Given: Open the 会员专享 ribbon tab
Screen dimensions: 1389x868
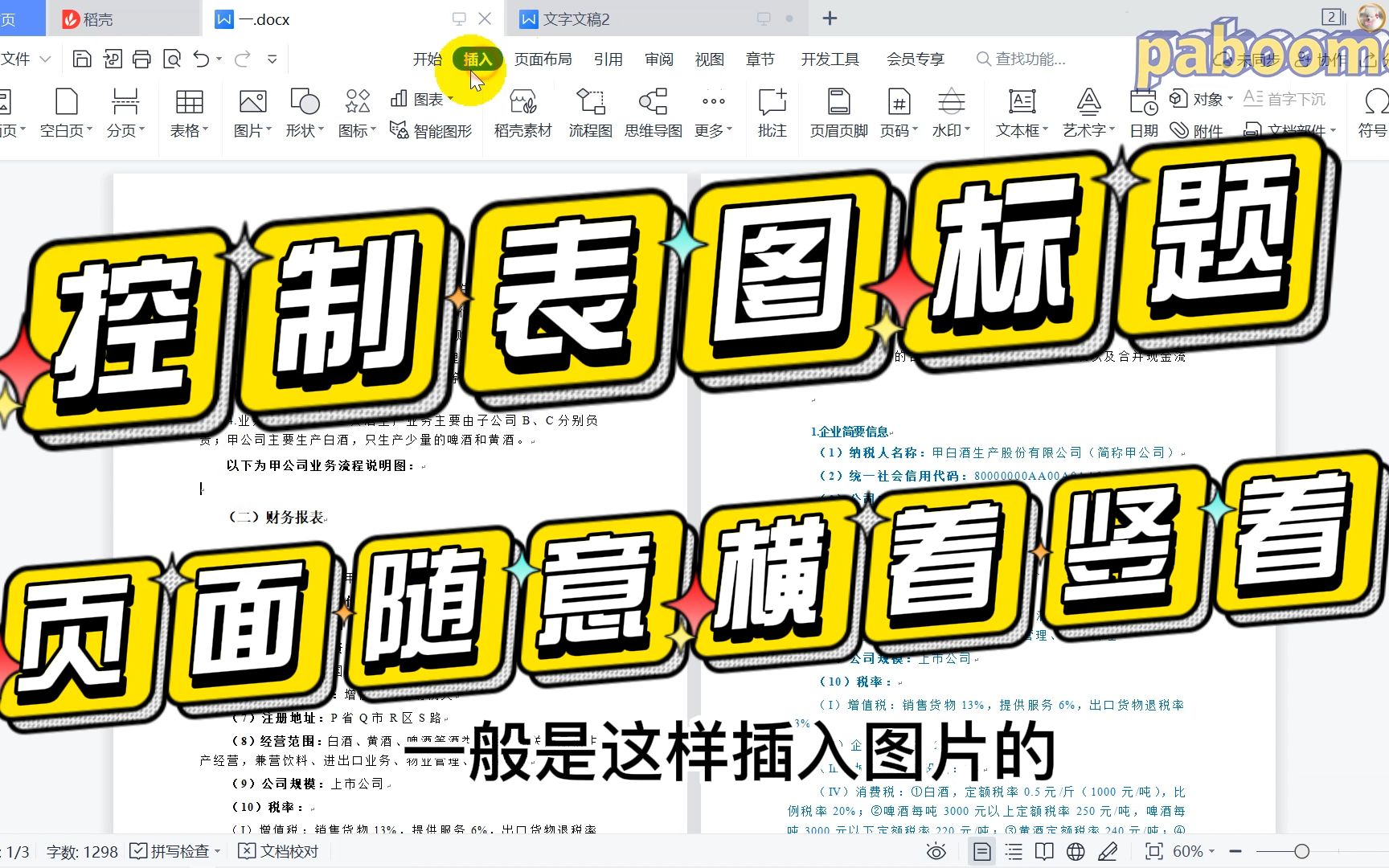Looking at the screenshot, I should click(x=916, y=59).
